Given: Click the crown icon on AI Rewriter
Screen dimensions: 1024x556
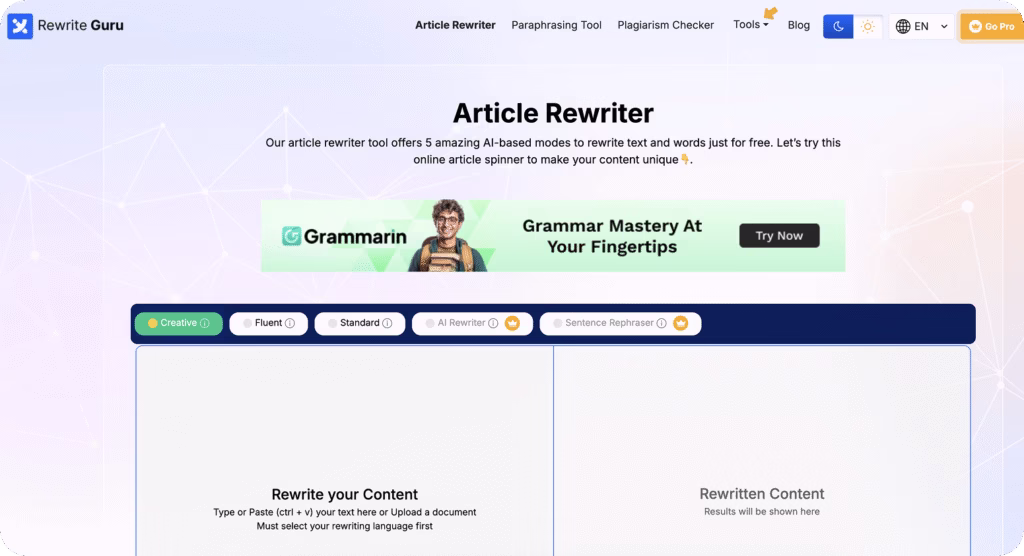Looking at the screenshot, I should coord(512,324).
